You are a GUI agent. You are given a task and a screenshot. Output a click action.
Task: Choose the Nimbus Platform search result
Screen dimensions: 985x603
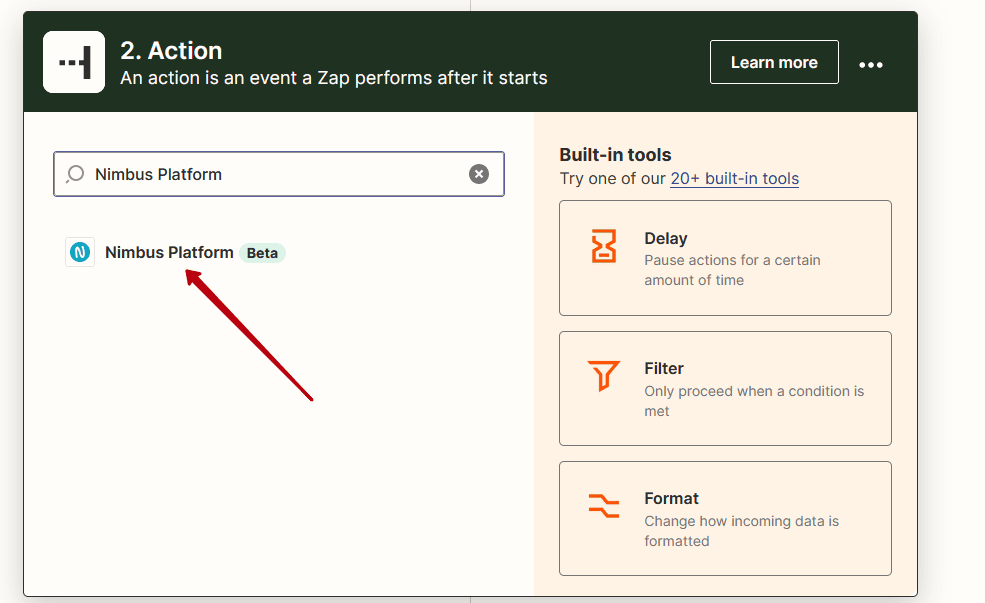(x=176, y=253)
